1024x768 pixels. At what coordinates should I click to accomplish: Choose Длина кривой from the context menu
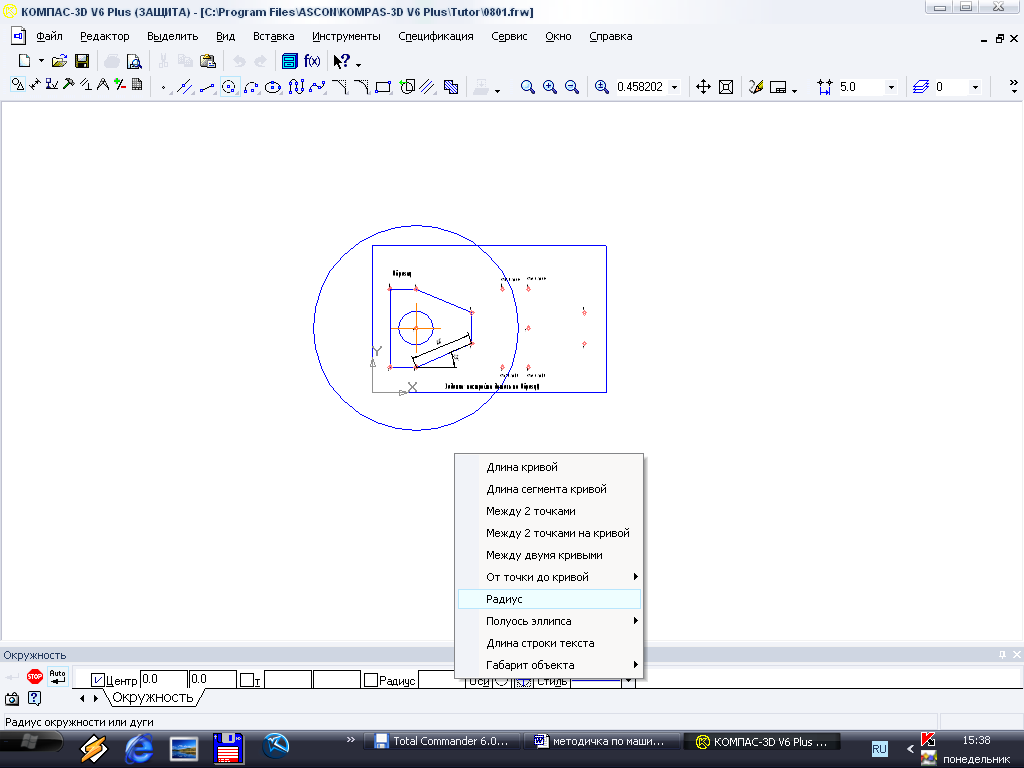coord(550,467)
